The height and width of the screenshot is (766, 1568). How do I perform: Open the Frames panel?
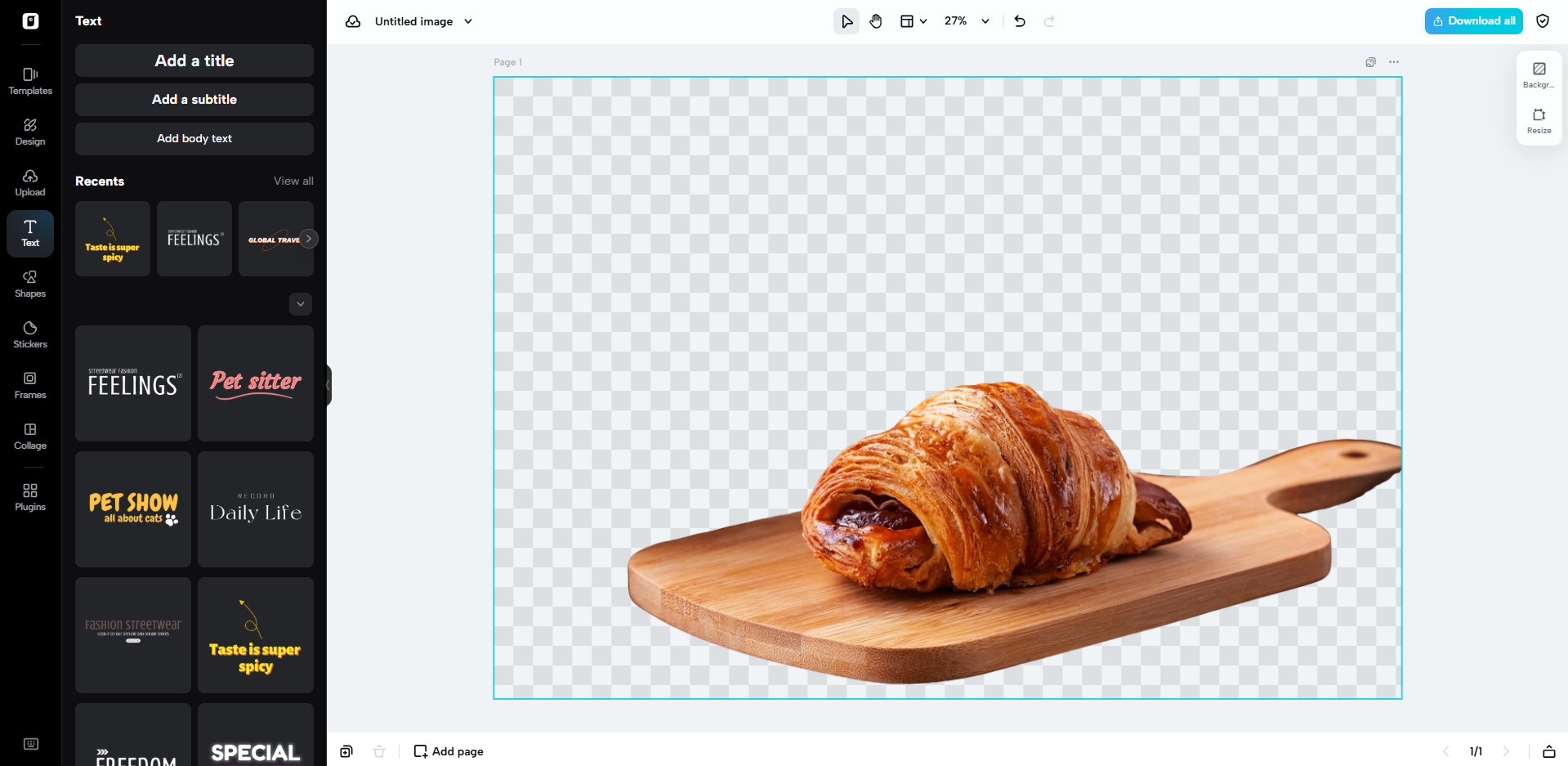tap(29, 384)
